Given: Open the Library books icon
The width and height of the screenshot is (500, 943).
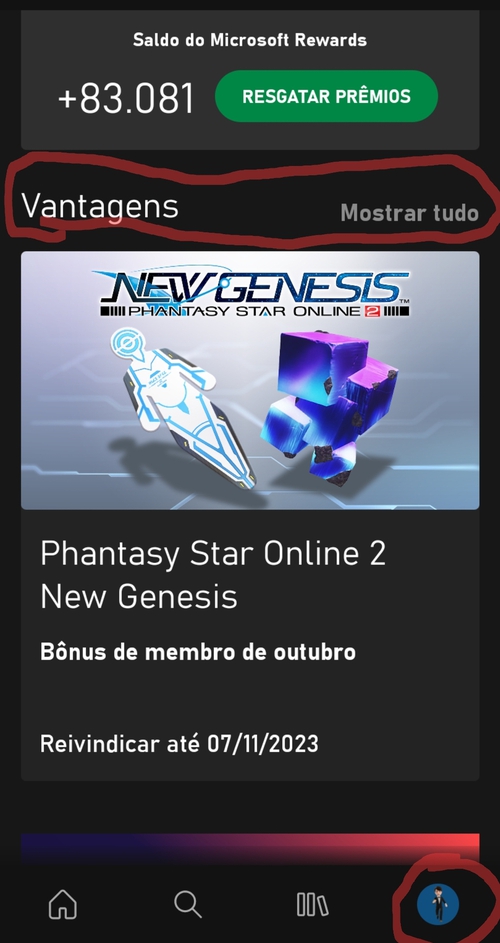Looking at the screenshot, I should 312,904.
